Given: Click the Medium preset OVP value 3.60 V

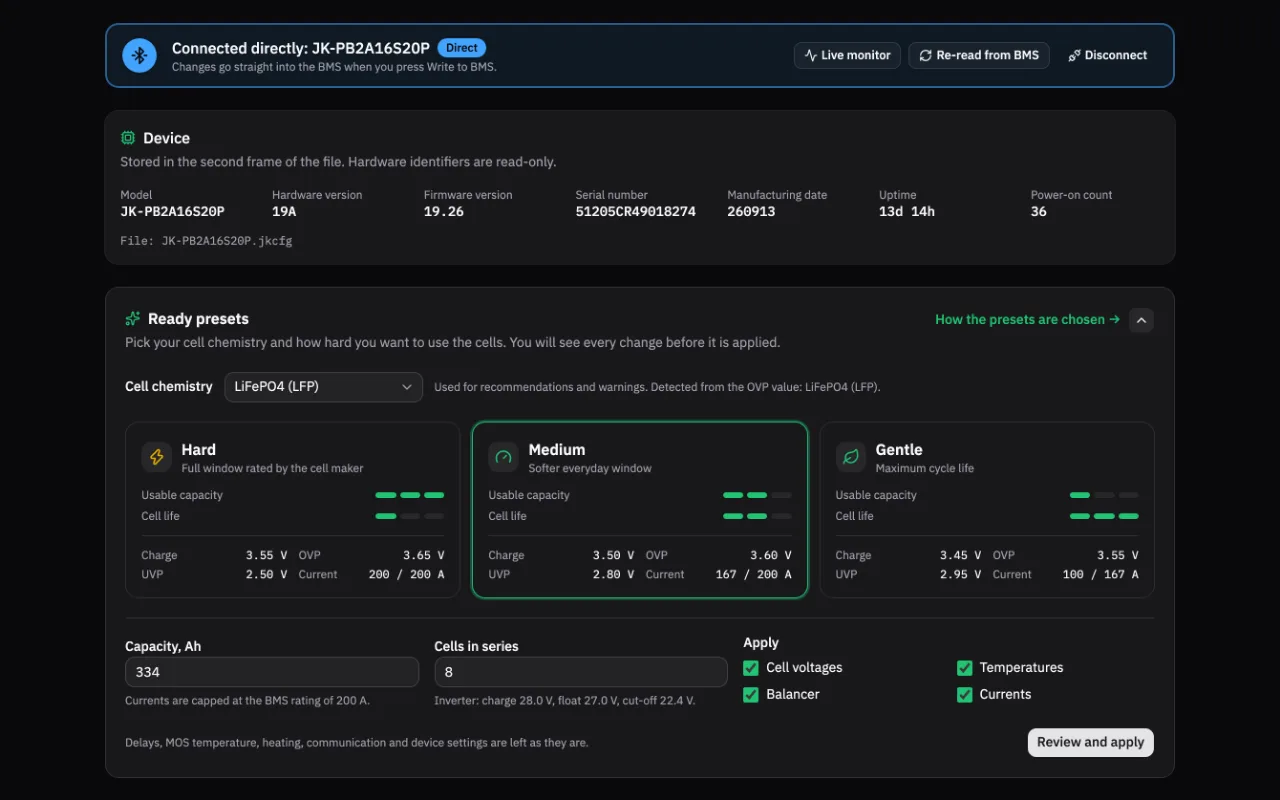Looking at the screenshot, I should pos(771,555).
